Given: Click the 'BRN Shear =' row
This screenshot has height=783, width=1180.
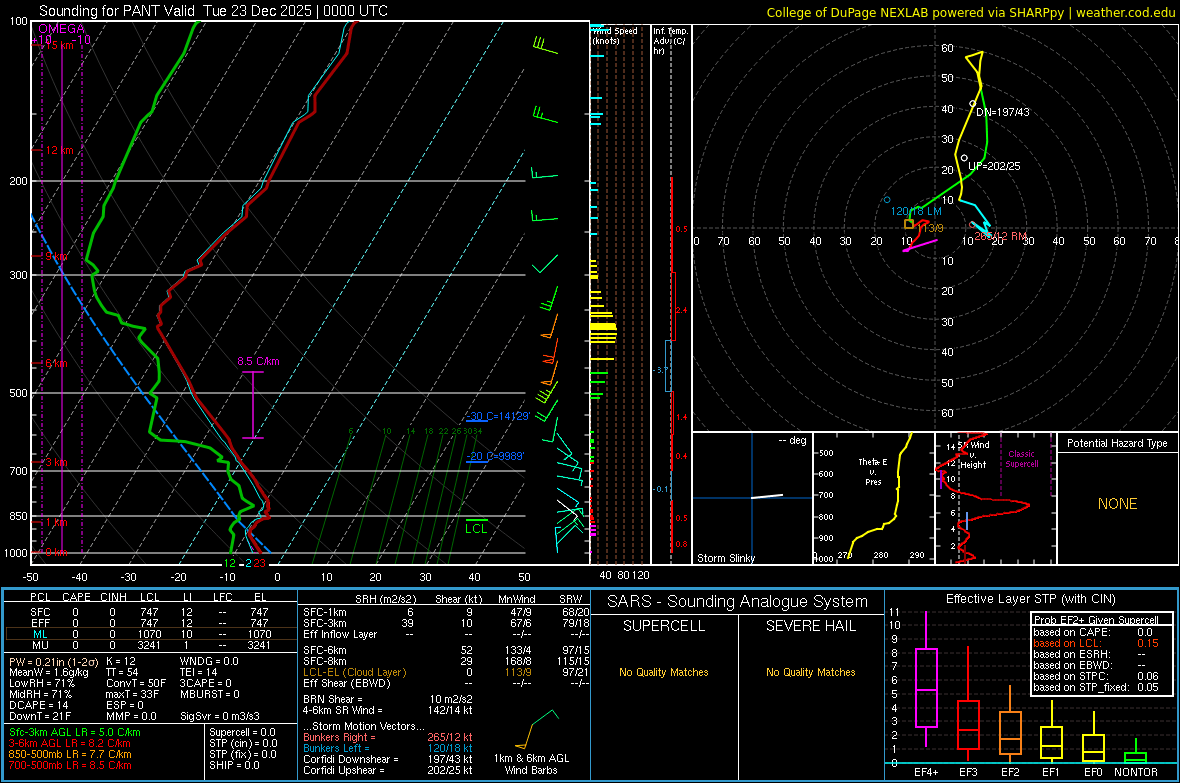Looking at the screenshot, I should (x=388, y=699).
